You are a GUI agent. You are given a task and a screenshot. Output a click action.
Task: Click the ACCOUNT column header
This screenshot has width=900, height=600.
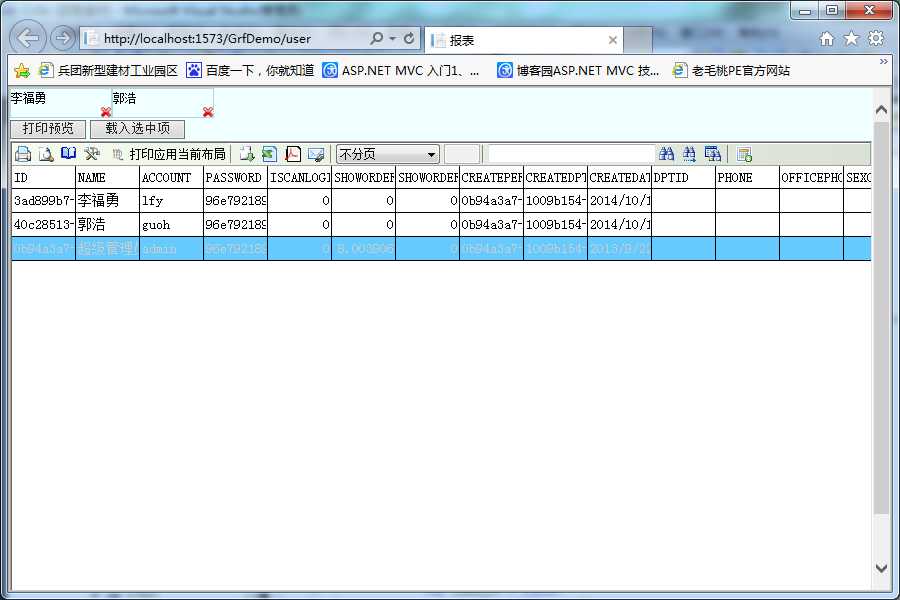[x=171, y=177]
